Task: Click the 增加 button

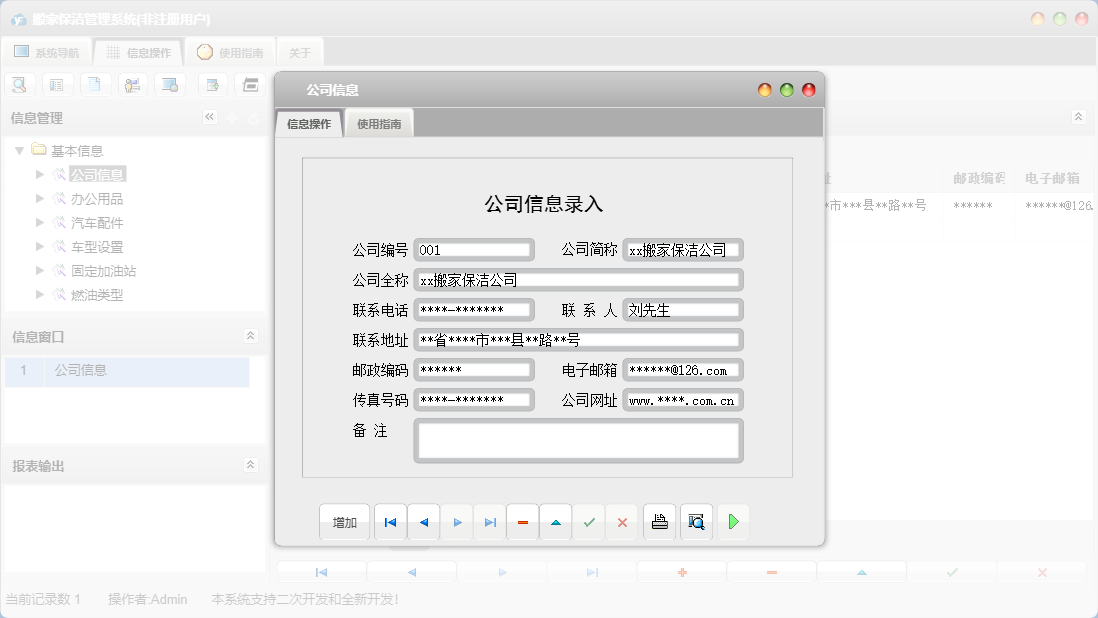Action: [x=344, y=521]
